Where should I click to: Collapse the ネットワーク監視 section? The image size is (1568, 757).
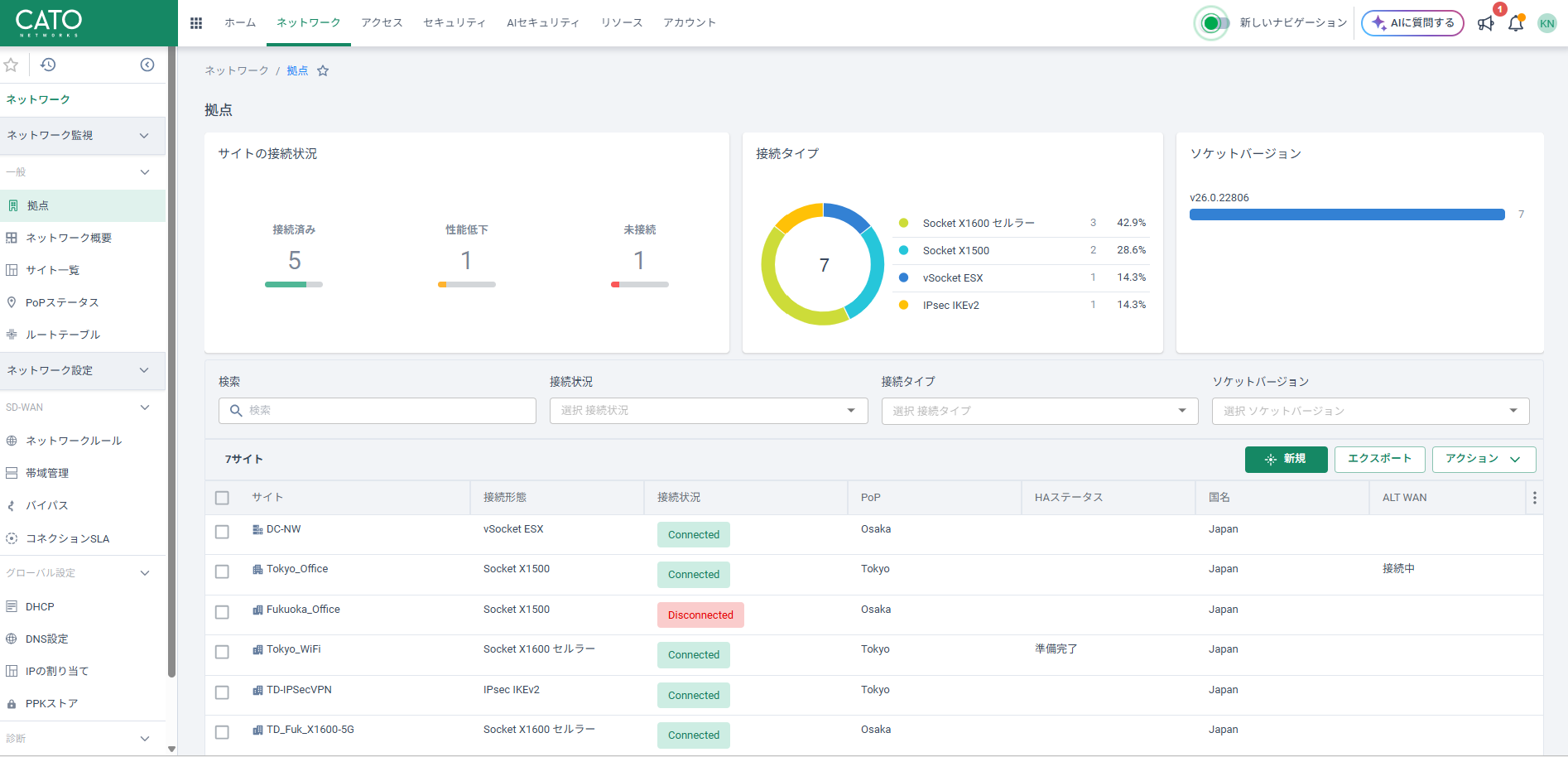point(83,135)
